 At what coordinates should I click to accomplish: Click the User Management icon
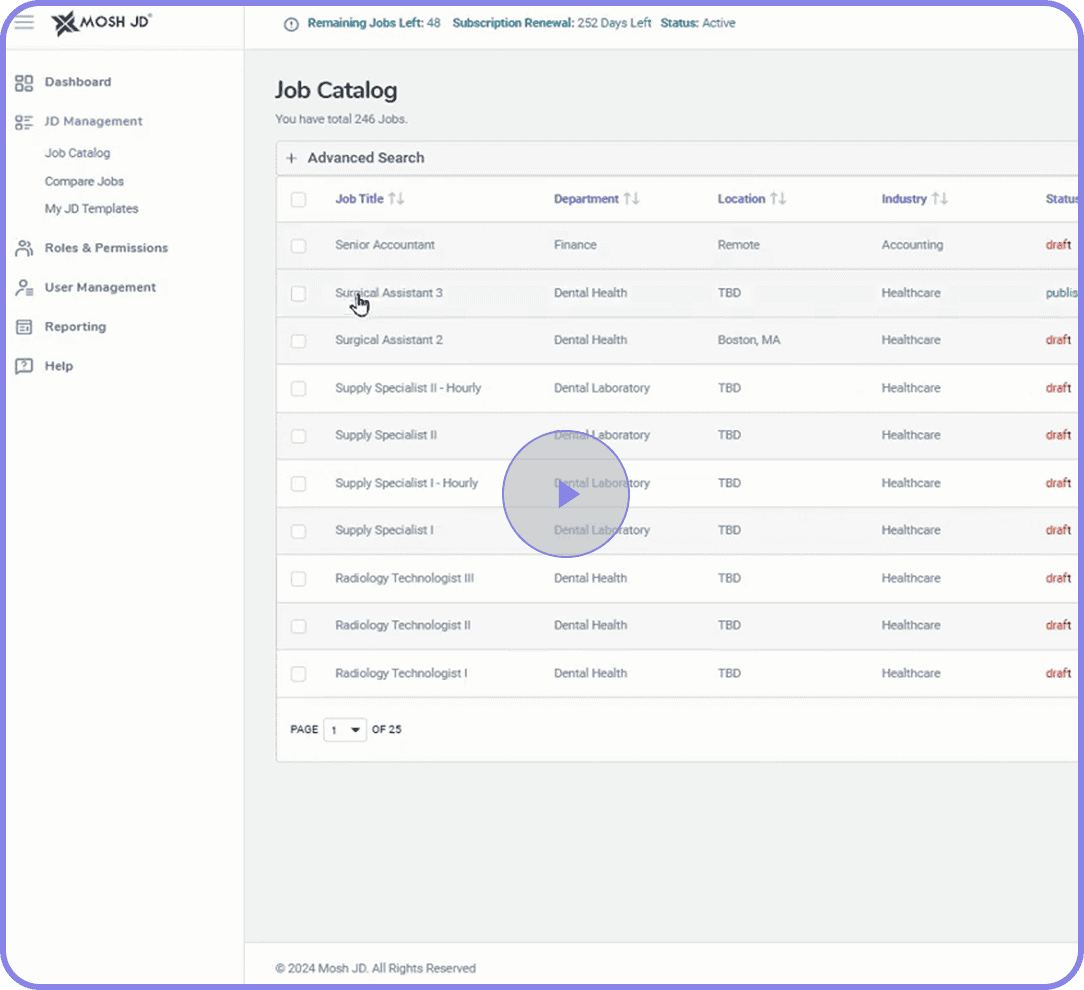24,288
